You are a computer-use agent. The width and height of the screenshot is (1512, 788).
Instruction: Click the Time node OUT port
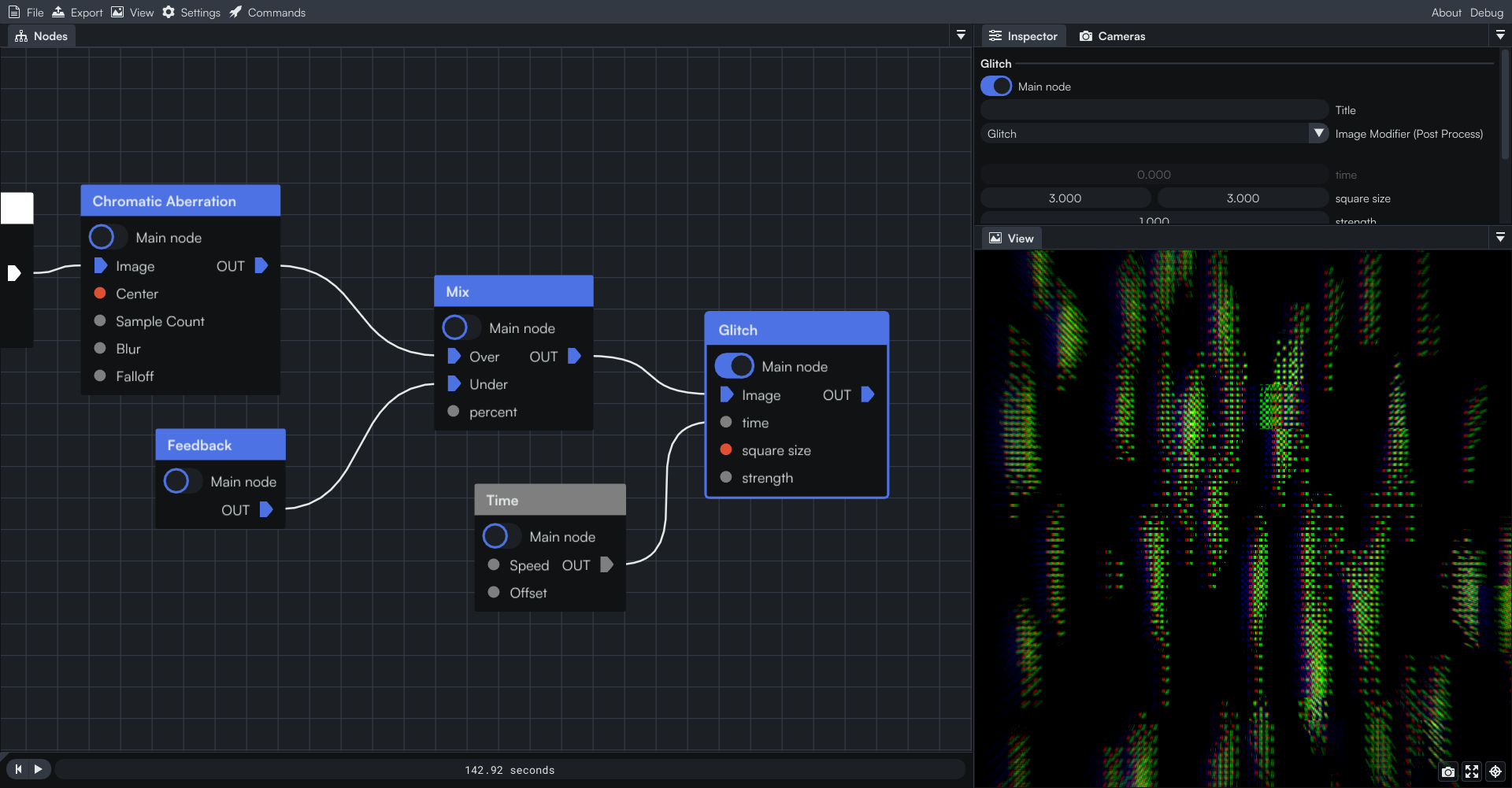point(606,565)
